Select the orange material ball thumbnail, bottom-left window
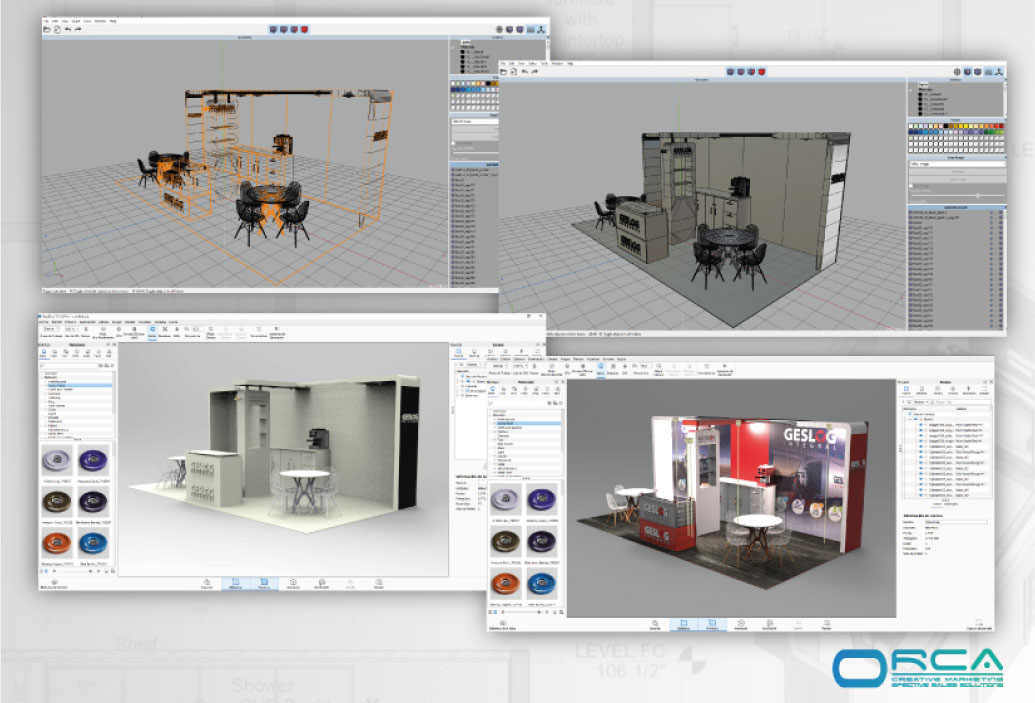This screenshot has width=1035, height=703. pyautogui.click(x=57, y=544)
